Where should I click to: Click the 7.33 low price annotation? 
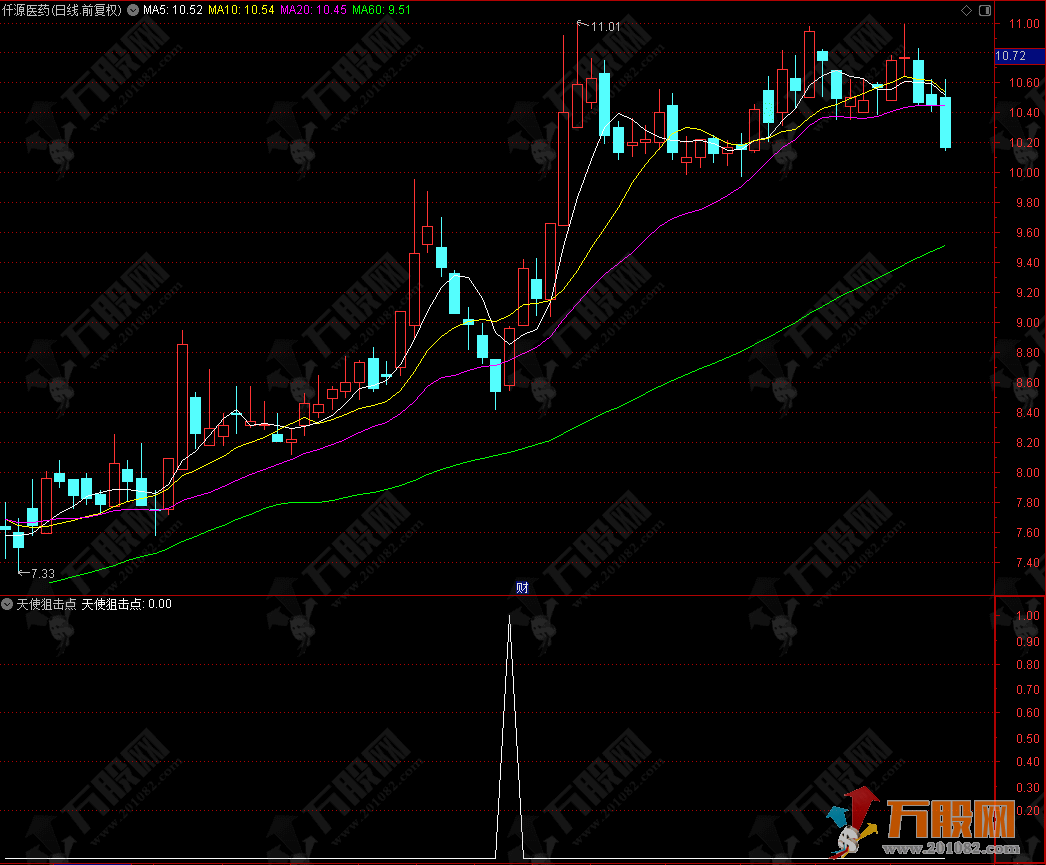click(x=41, y=574)
